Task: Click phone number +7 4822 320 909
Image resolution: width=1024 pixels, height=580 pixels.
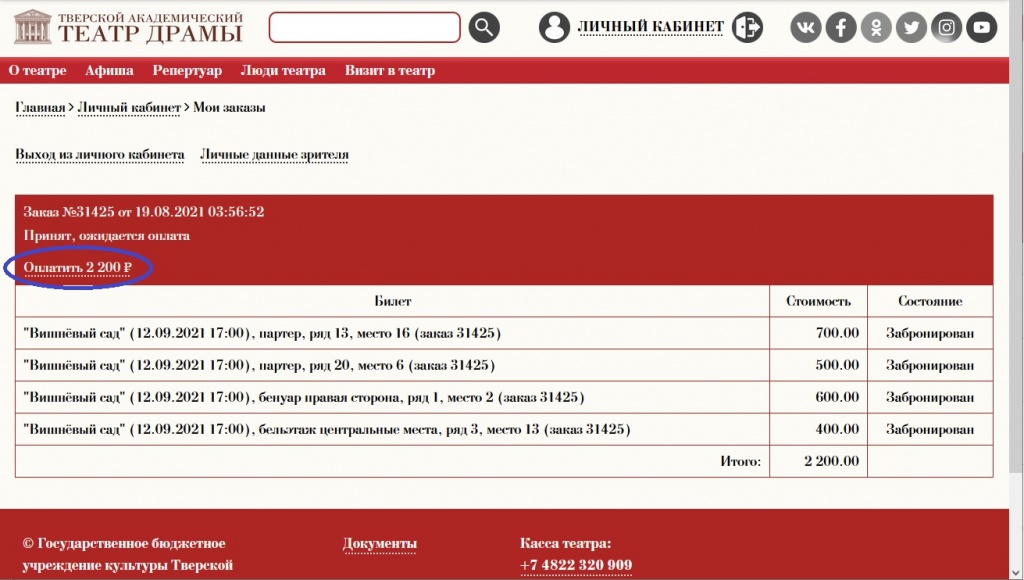Action: click(576, 565)
